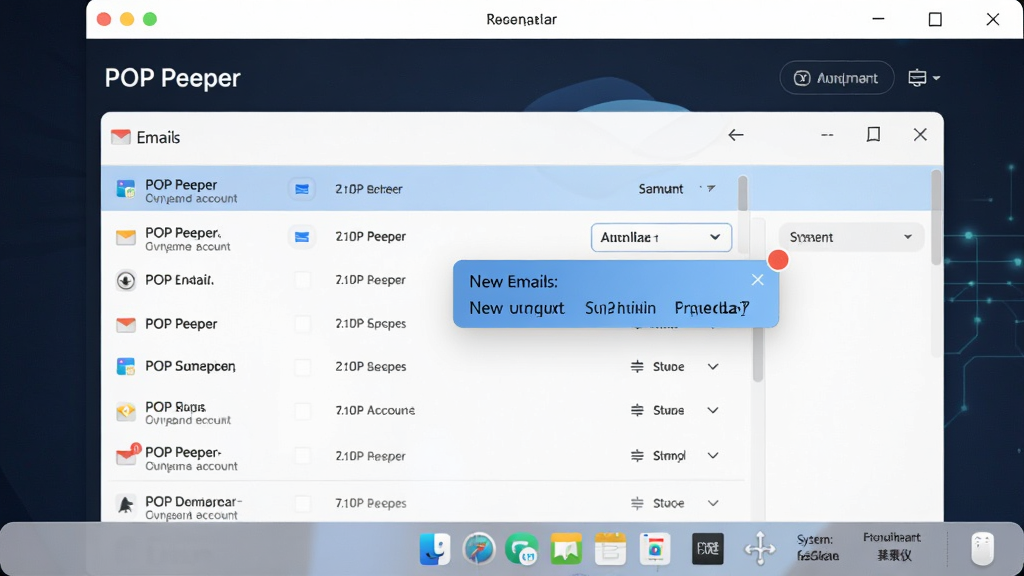Click the red Gmail envelope icon beside Emails

pyautogui.click(x=121, y=136)
